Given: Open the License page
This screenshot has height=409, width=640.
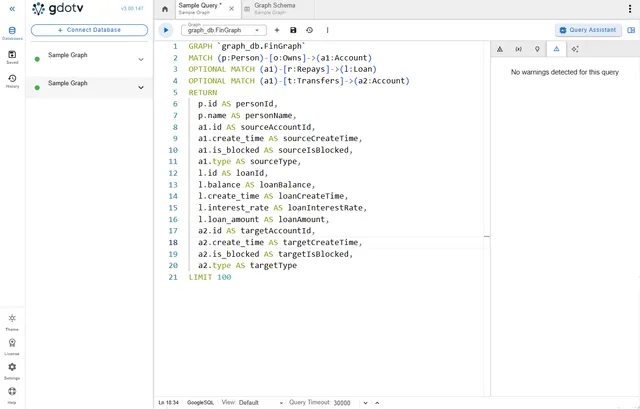Looking at the screenshot, I should tap(12, 347).
